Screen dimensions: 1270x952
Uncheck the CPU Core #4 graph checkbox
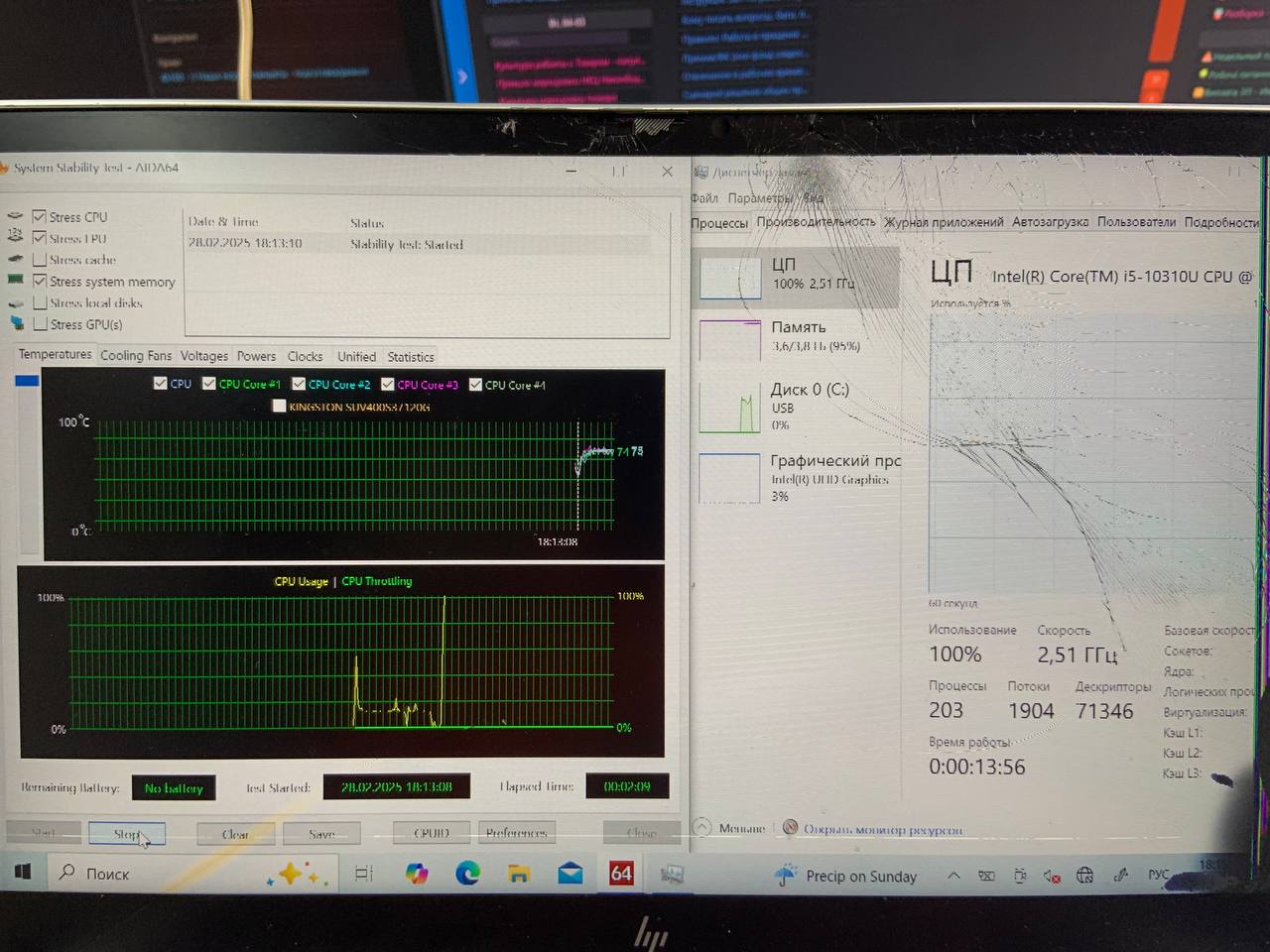[475, 384]
